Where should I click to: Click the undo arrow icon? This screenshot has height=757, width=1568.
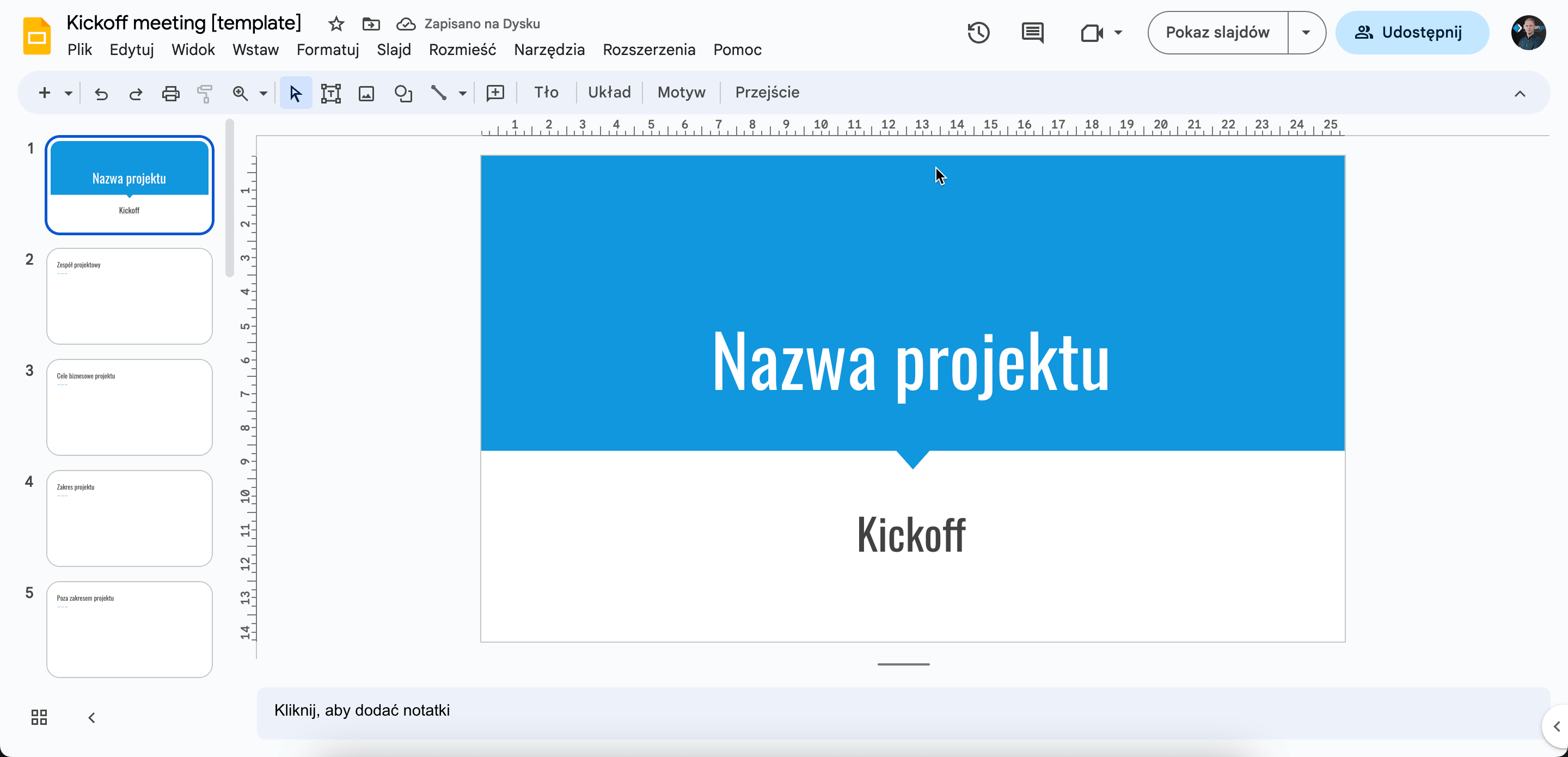[x=101, y=93]
